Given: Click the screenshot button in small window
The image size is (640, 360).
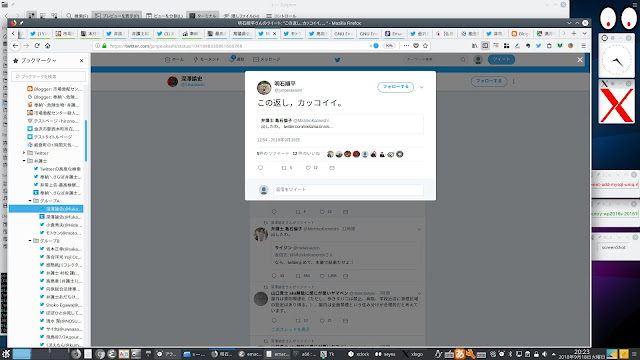Looking at the screenshot, I should 614,247.
